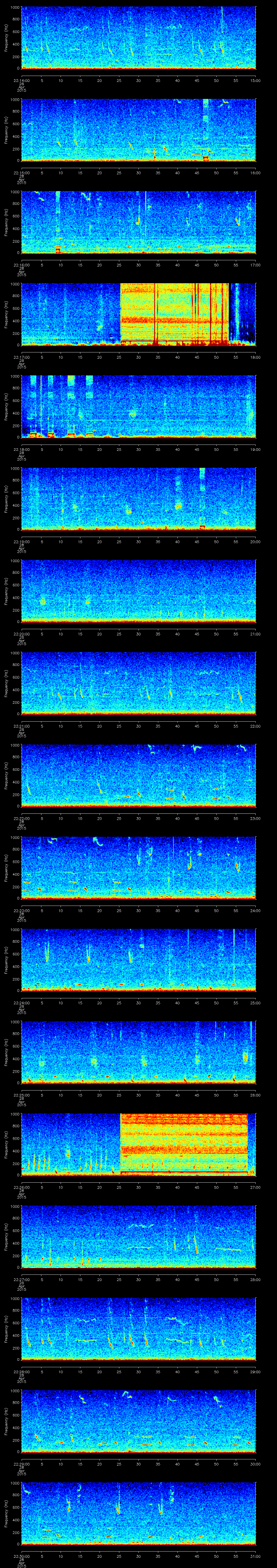Select the "22:27:00" start label

pyautogui.click(x=21, y=1279)
